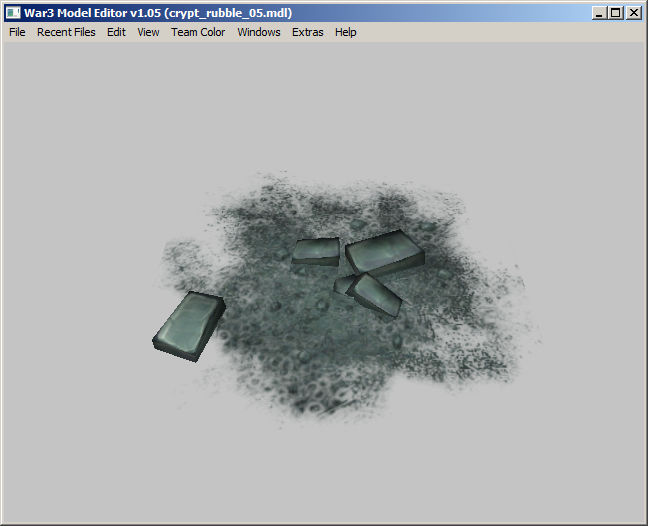This screenshot has height=526, width=648.
Task: Click the crypt_rubble_05.mdl title bar text
Action: click(x=228, y=13)
